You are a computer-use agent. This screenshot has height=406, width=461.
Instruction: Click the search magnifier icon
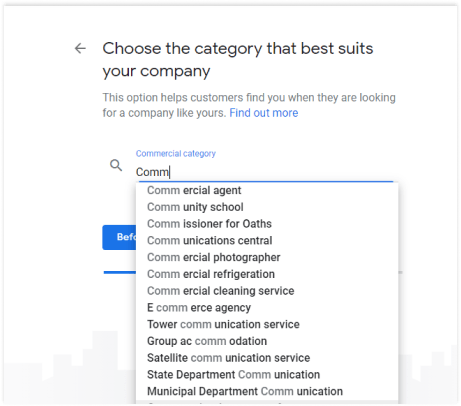pyautogui.click(x=116, y=165)
